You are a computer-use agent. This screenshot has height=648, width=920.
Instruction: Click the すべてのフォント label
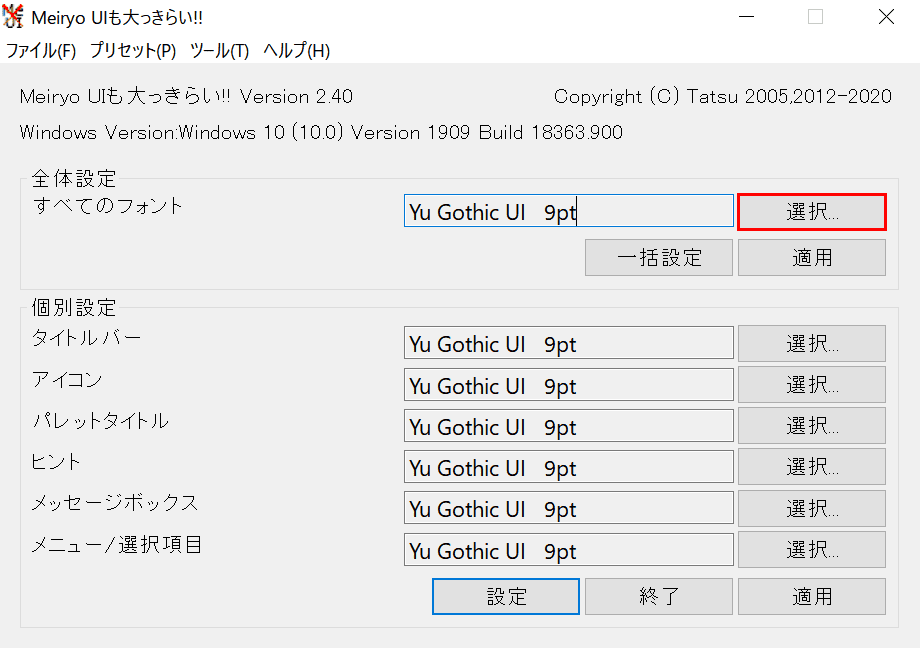pos(107,206)
